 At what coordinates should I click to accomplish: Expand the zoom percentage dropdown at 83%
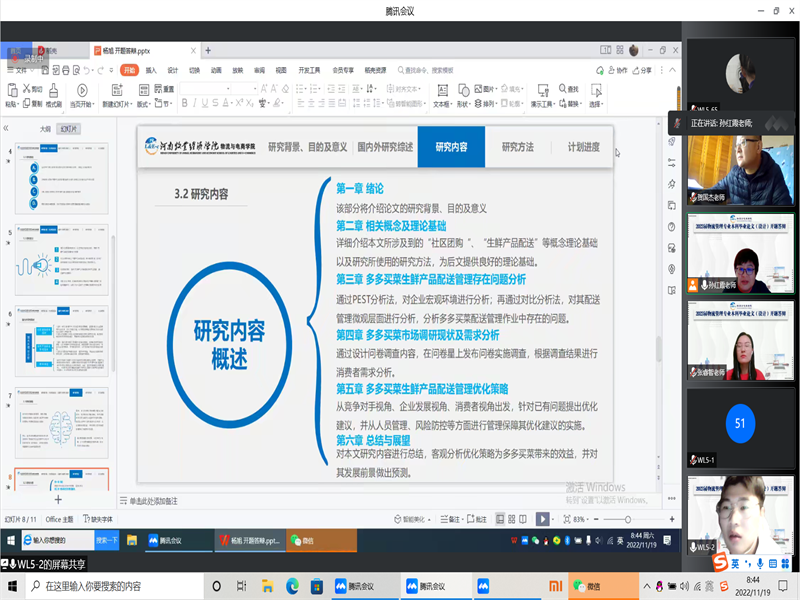[x=583, y=519]
